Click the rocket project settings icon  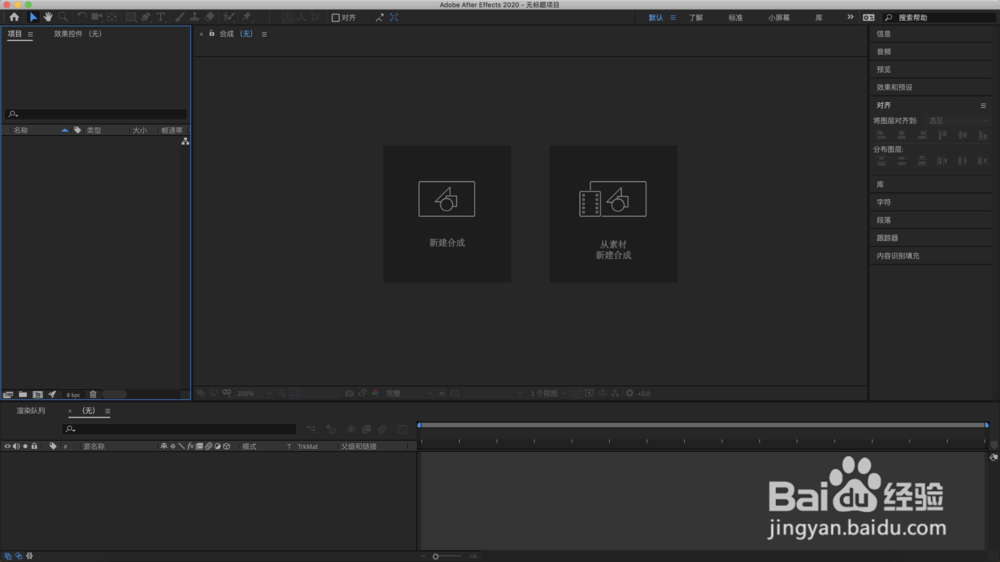point(52,394)
